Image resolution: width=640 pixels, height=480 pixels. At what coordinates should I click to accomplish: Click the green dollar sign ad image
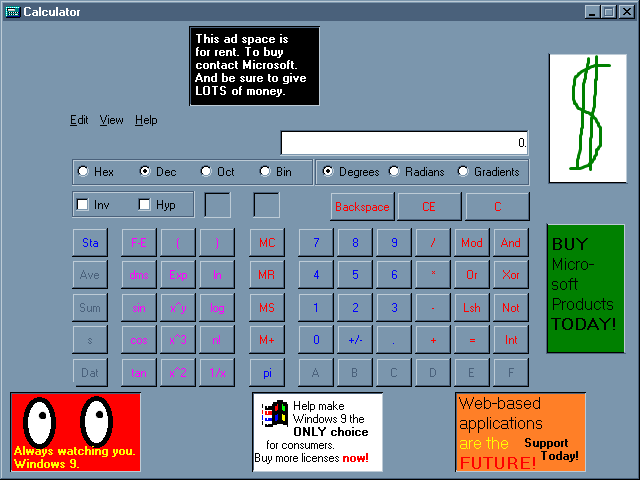tap(588, 118)
